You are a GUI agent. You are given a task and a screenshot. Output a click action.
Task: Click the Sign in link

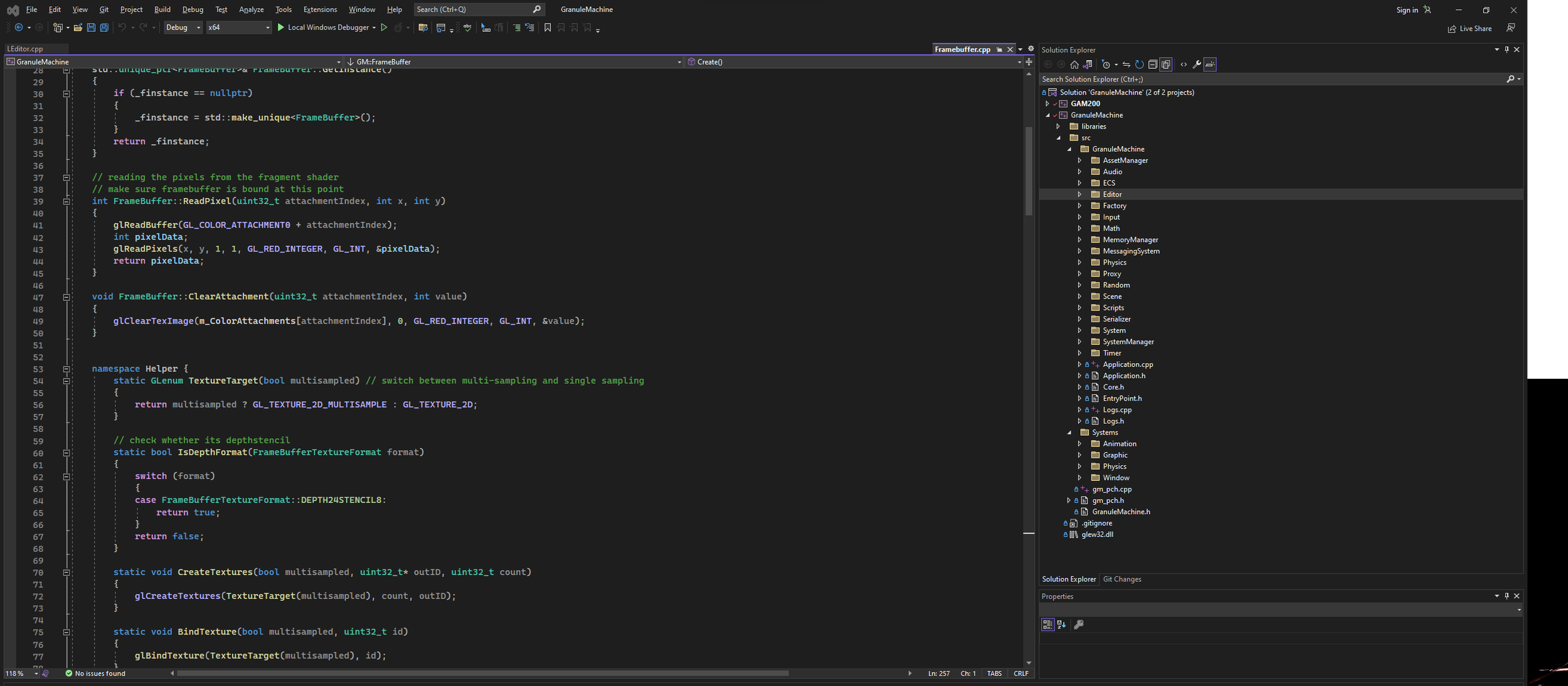click(x=1407, y=10)
